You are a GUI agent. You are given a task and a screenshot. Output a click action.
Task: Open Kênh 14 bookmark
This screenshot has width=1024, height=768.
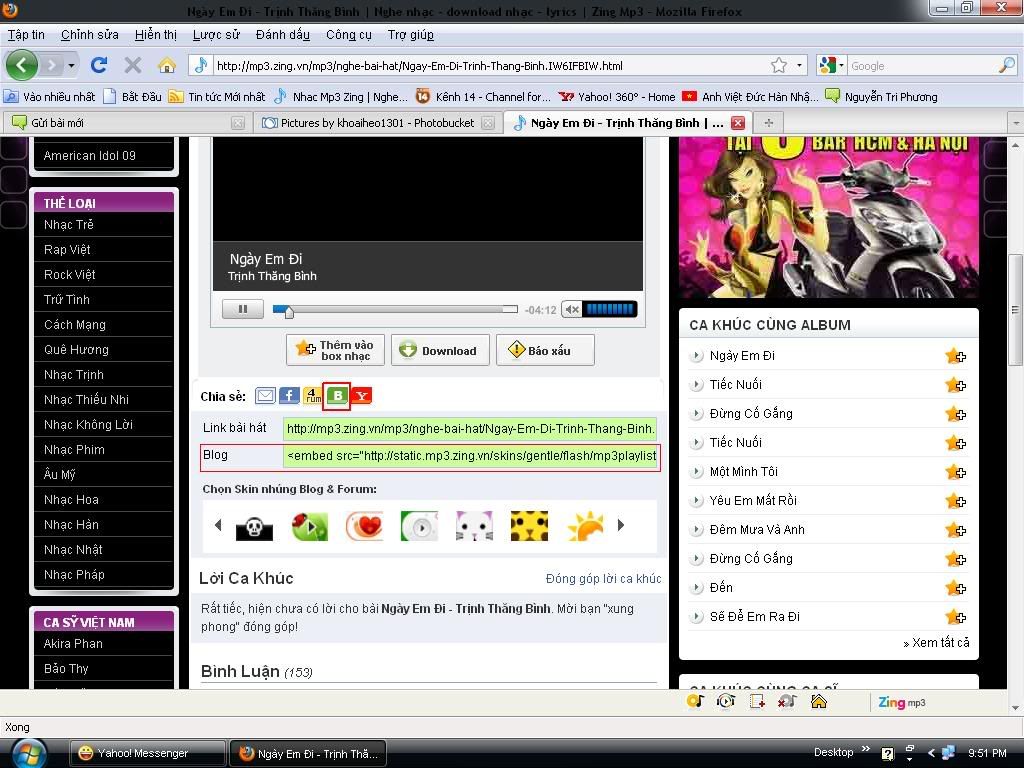483,97
